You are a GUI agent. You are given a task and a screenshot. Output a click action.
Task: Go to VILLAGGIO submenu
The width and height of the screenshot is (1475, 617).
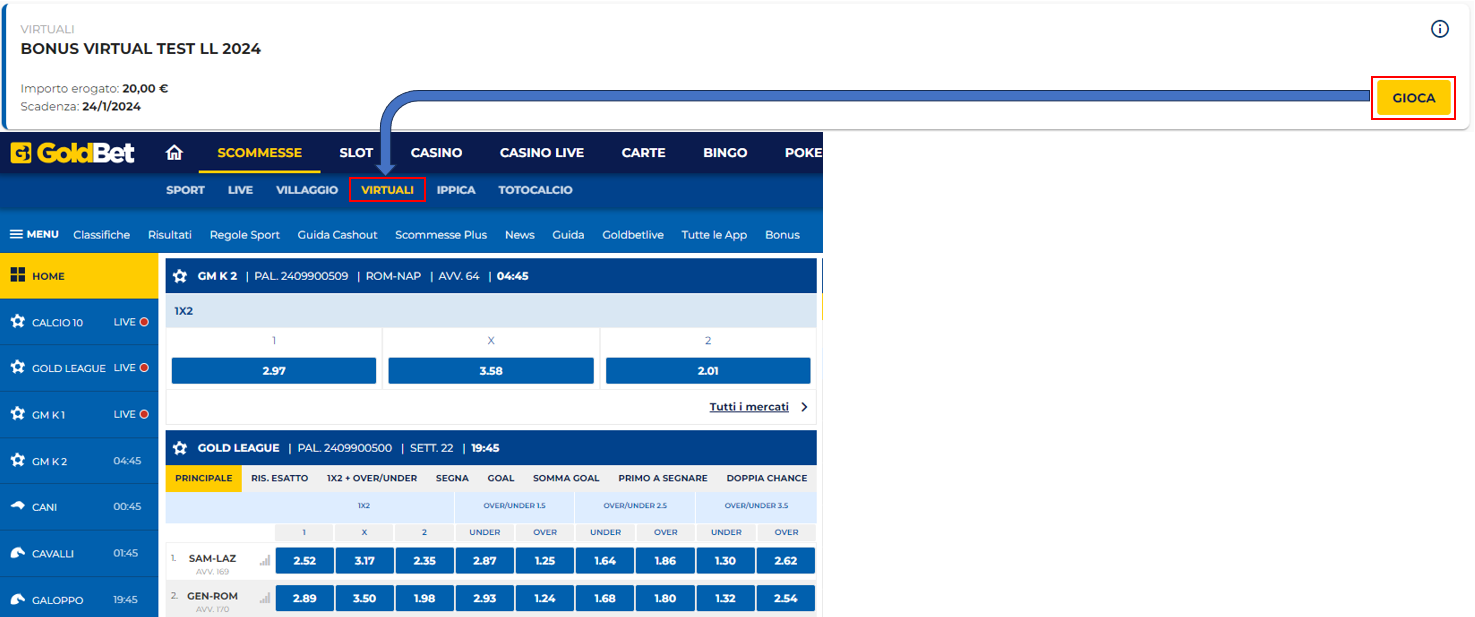(307, 190)
